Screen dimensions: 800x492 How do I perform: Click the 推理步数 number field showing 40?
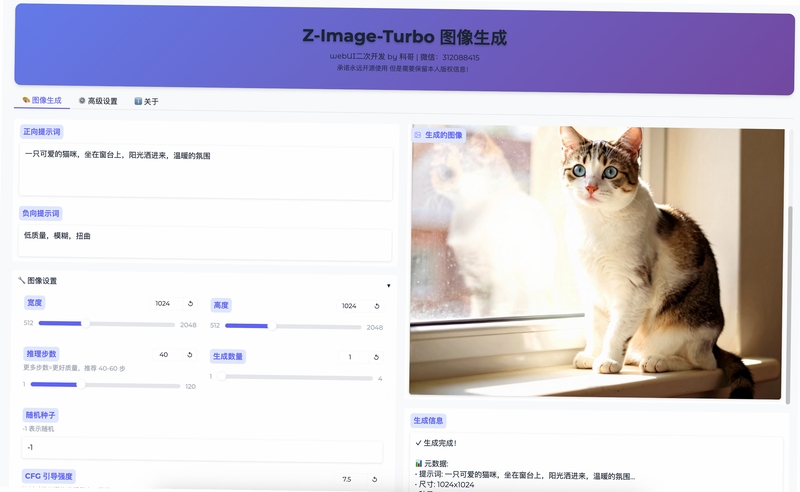(x=167, y=355)
